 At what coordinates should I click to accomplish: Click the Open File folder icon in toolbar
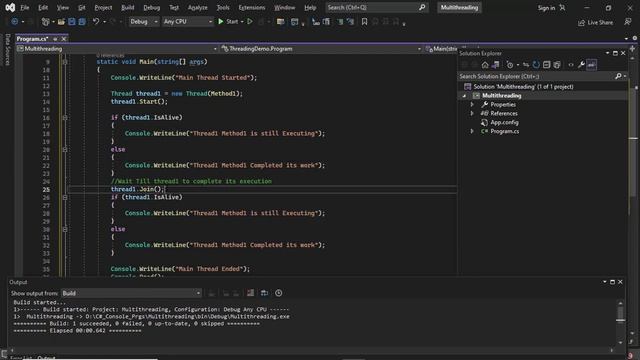tap(61, 22)
